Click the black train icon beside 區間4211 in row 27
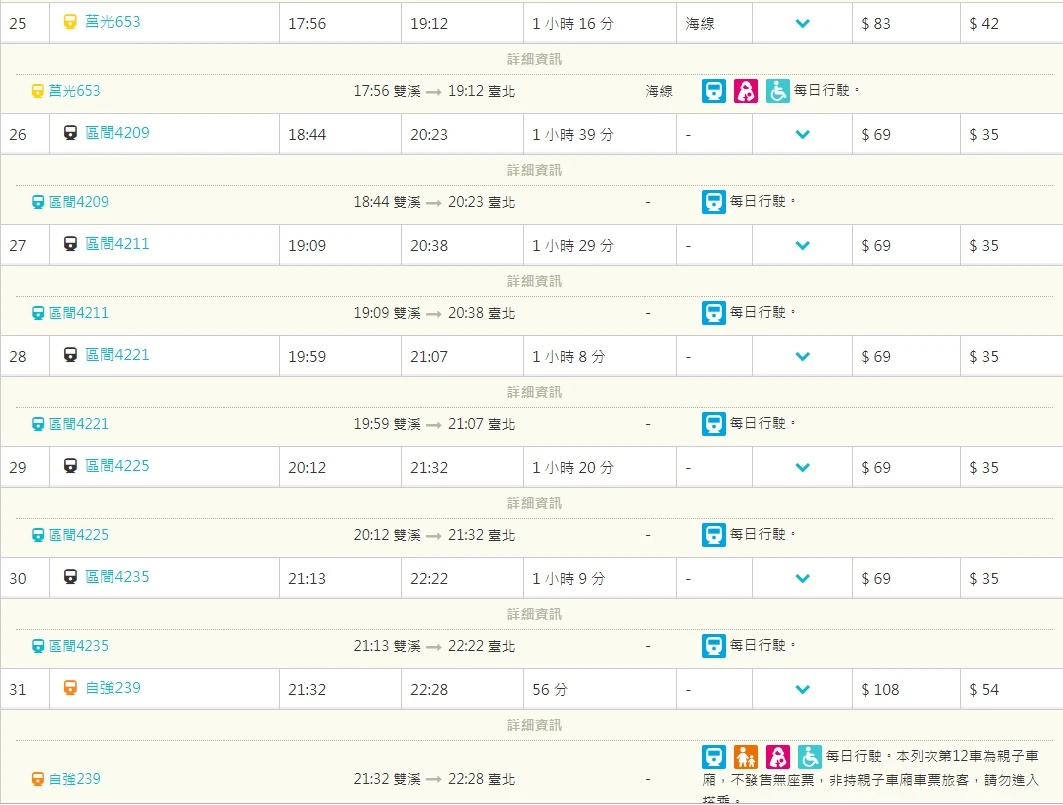Image resolution: width=1063 pixels, height=805 pixels. click(x=70, y=244)
